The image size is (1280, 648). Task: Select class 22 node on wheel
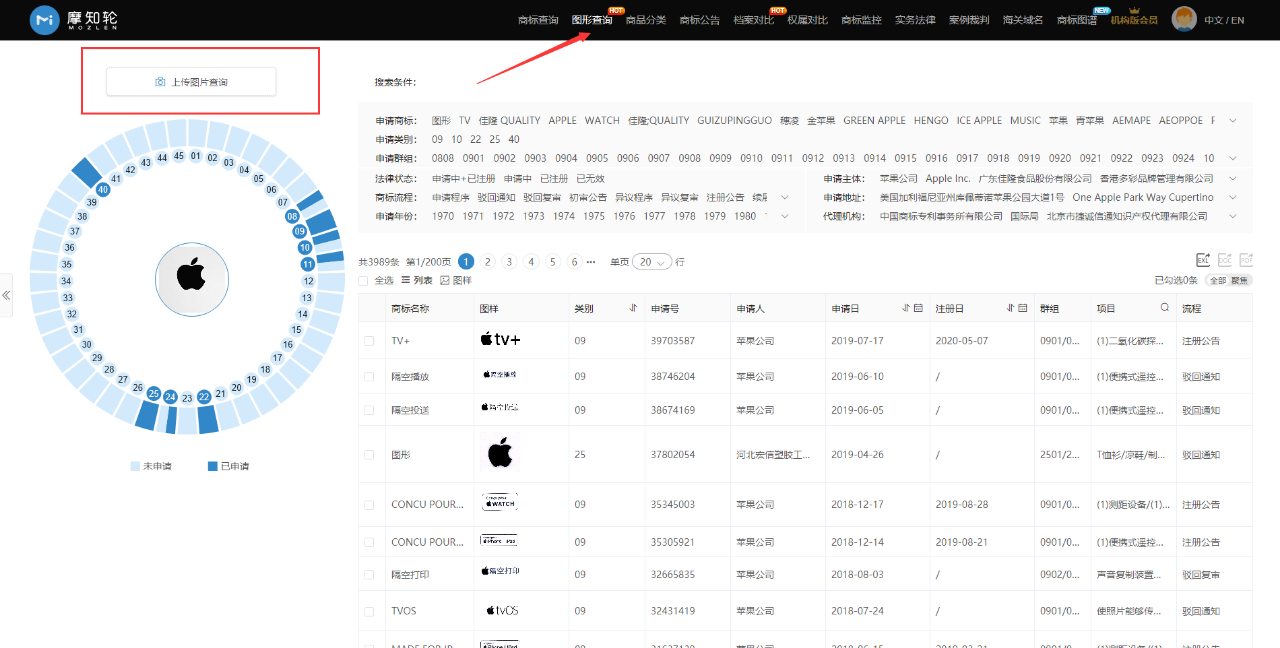pyautogui.click(x=204, y=397)
